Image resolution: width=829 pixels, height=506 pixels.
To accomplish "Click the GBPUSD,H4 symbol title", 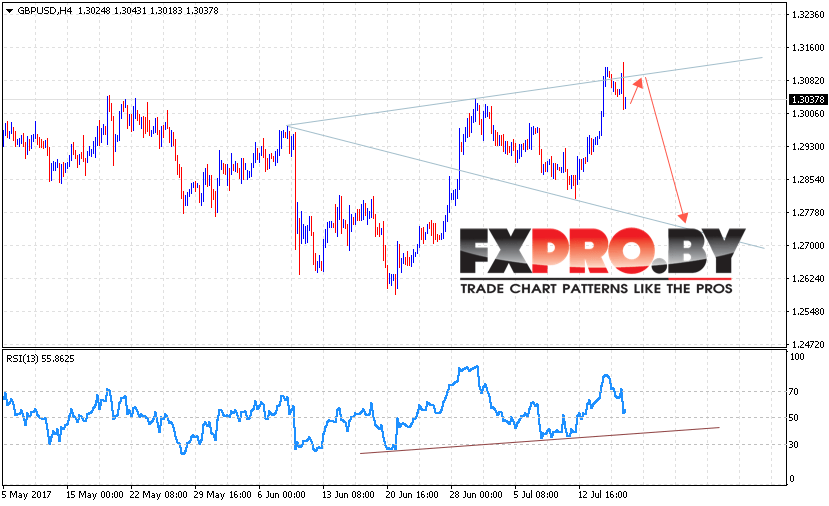I will [x=45, y=11].
